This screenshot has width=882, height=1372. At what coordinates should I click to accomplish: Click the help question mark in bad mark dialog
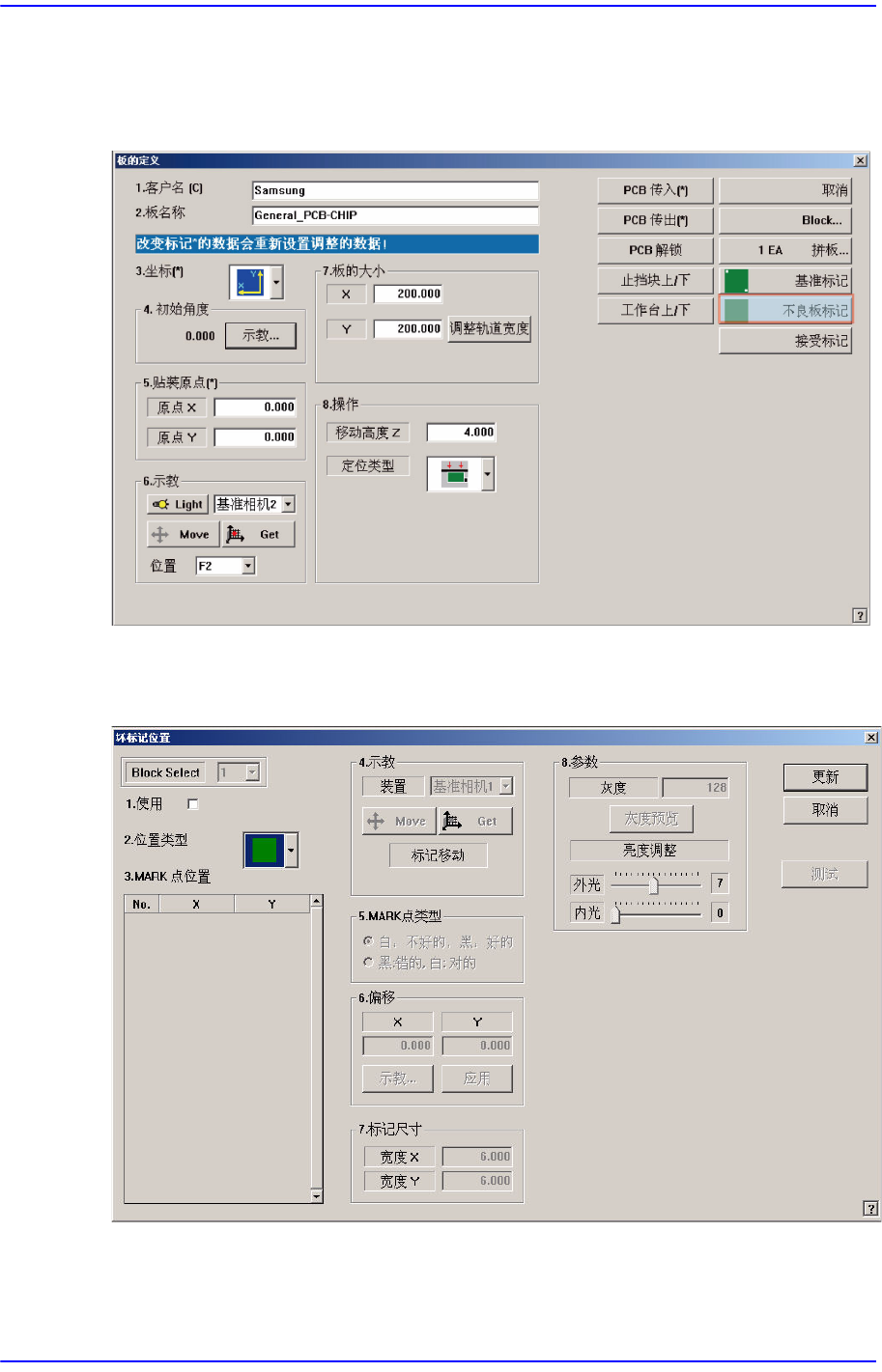click(870, 1208)
